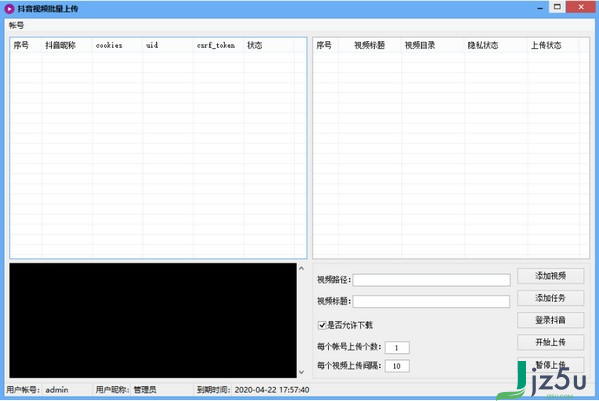Image resolution: width=599 pixels, height=401 pixels.
Task: Open the 帐号 menu
Action: pos(16,26)
